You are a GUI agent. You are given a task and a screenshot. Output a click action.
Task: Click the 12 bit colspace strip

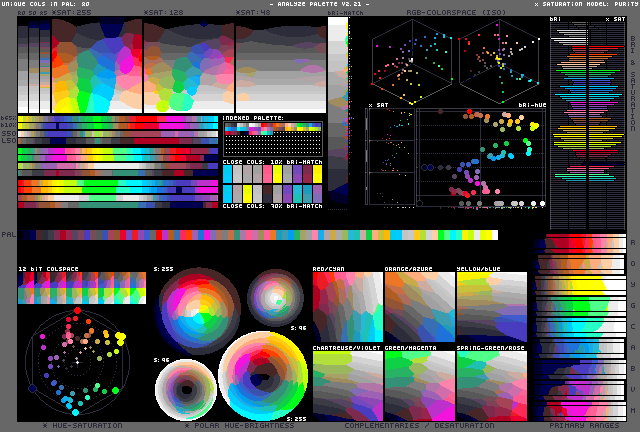click(x=82, y=288)
